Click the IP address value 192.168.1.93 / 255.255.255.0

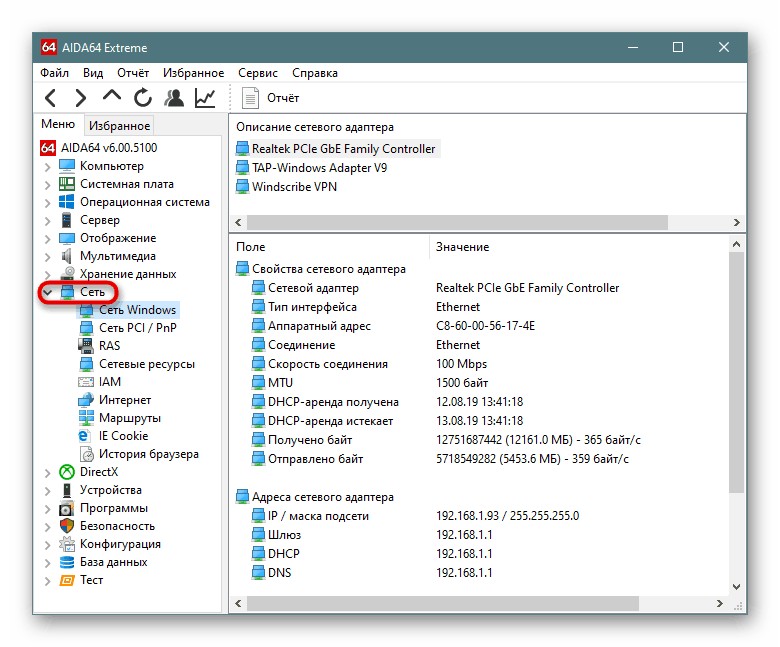tap(507, 516)
